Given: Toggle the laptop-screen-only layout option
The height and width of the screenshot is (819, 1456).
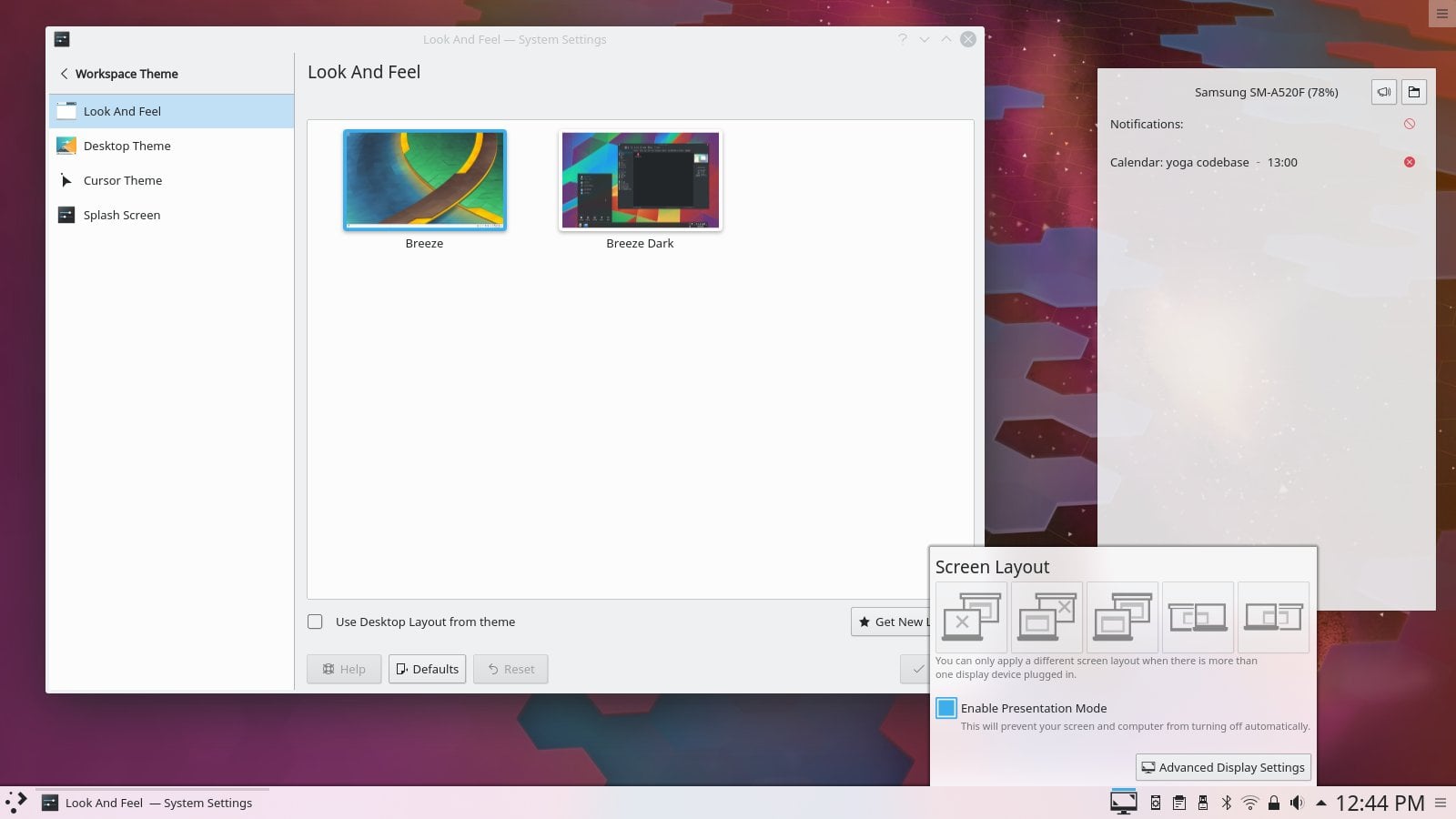Looking at the screenshot, I should (x=1046, y=617).
